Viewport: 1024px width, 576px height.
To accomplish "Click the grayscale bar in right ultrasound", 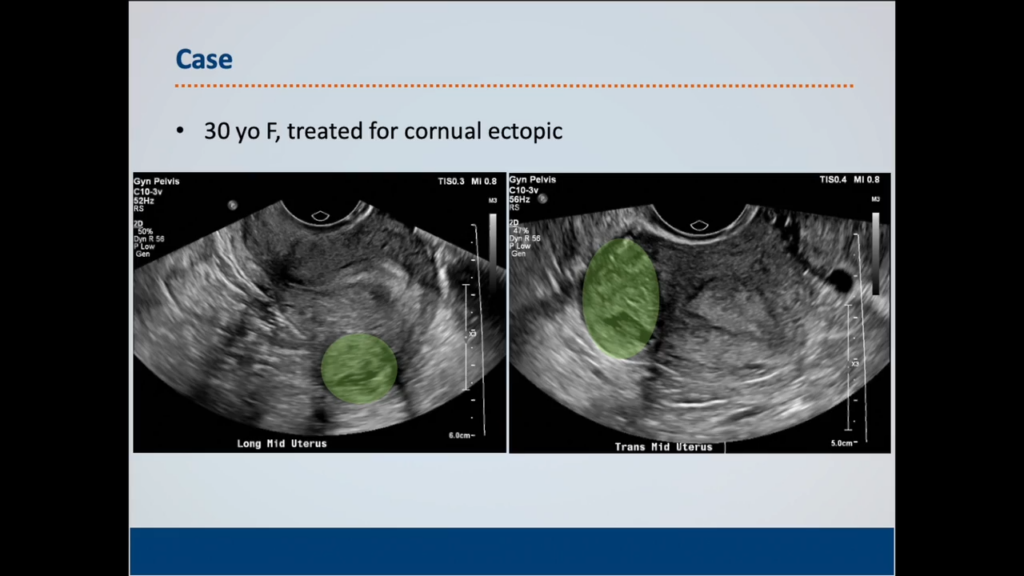I will point(876,253).
